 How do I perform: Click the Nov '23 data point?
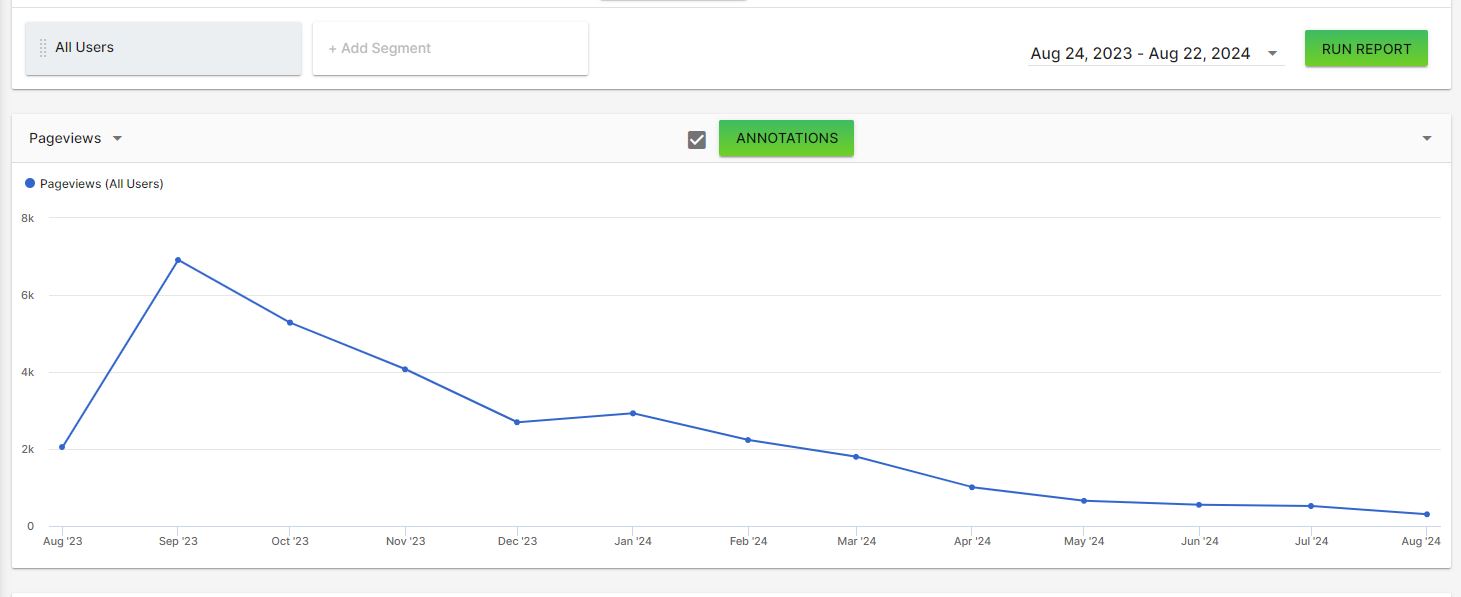click(x=405, y=369)
